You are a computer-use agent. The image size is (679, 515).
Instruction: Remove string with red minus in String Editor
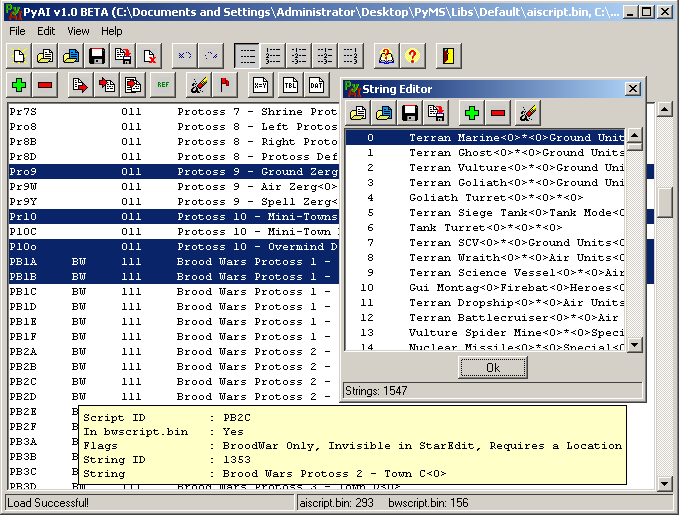(498, 113)
